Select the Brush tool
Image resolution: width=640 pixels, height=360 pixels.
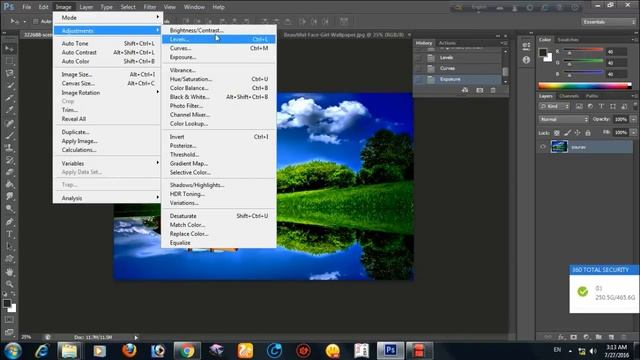click(x=9, y=135)
